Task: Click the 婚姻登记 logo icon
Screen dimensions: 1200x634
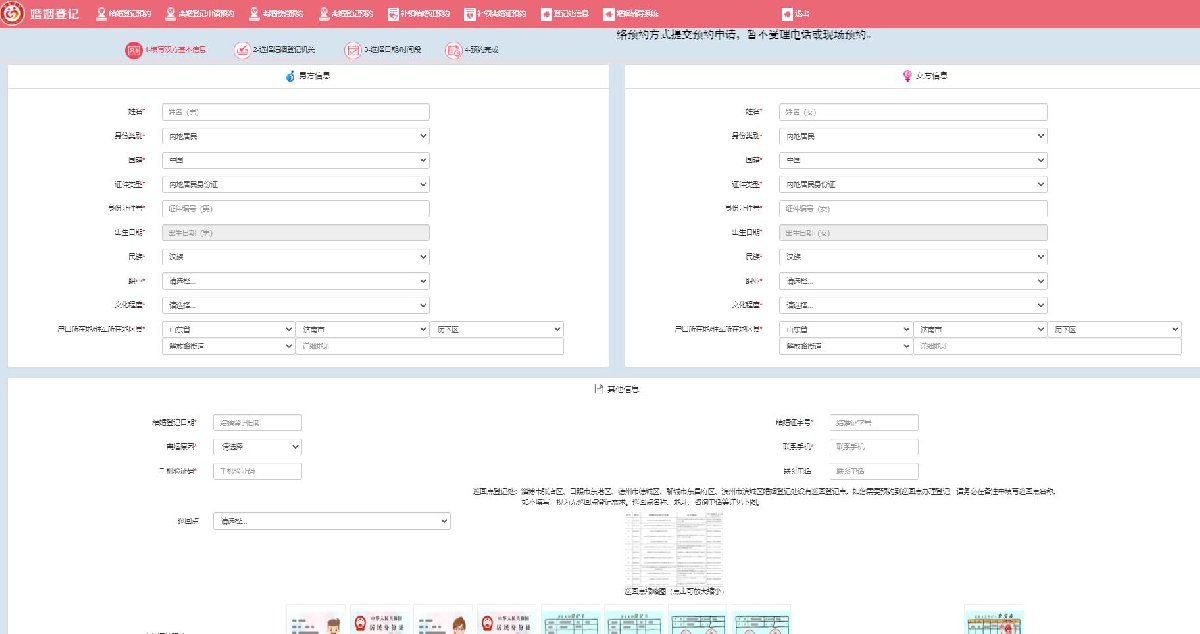Action: pyautogui.click(x=14, y=14)
